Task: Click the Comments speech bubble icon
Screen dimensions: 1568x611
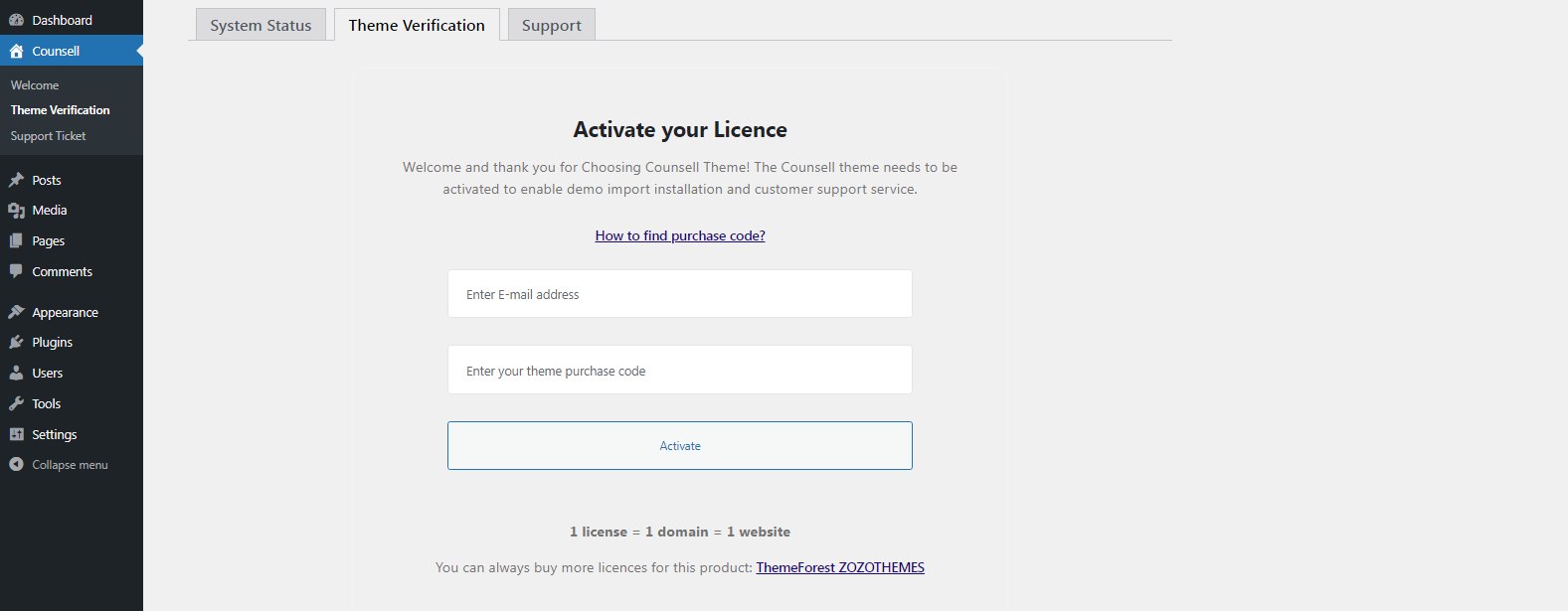Action: [16, 271]
